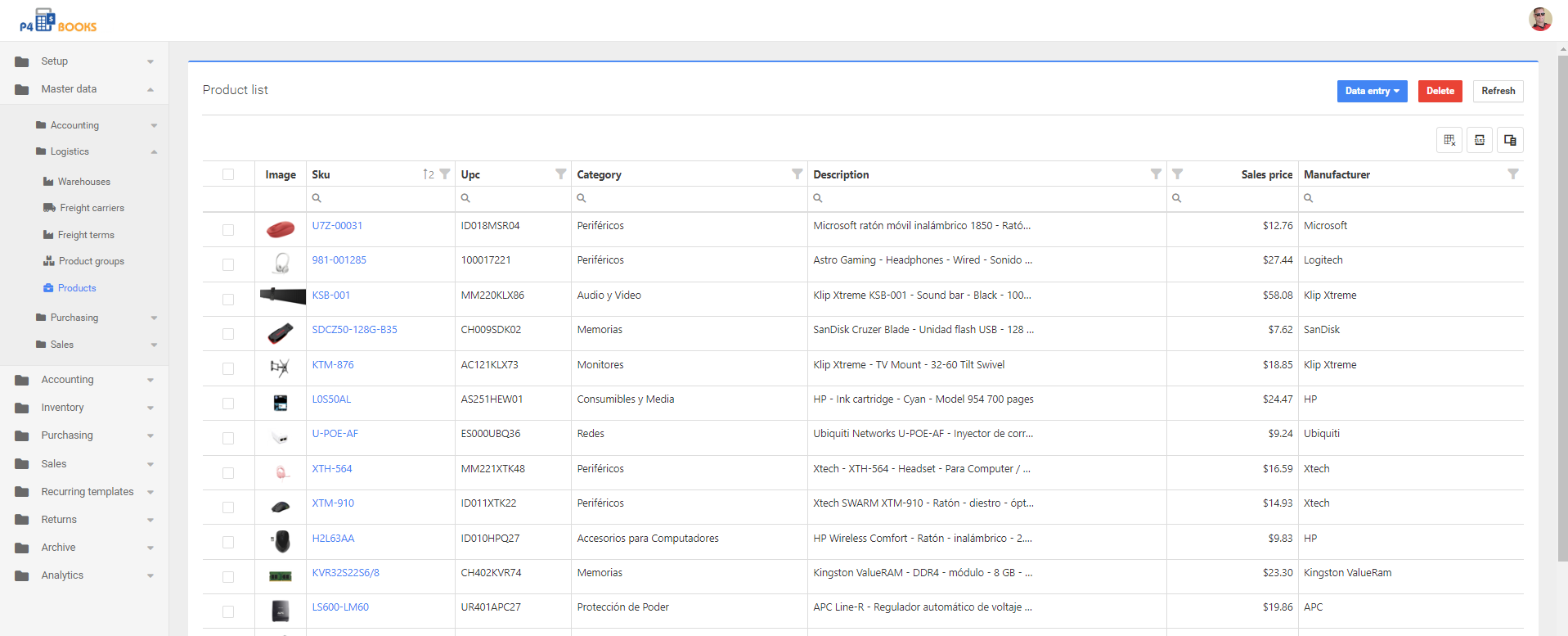Open the Category column filter funnel
Screen dimensions: 1568x636
click(x=797, y=174)
